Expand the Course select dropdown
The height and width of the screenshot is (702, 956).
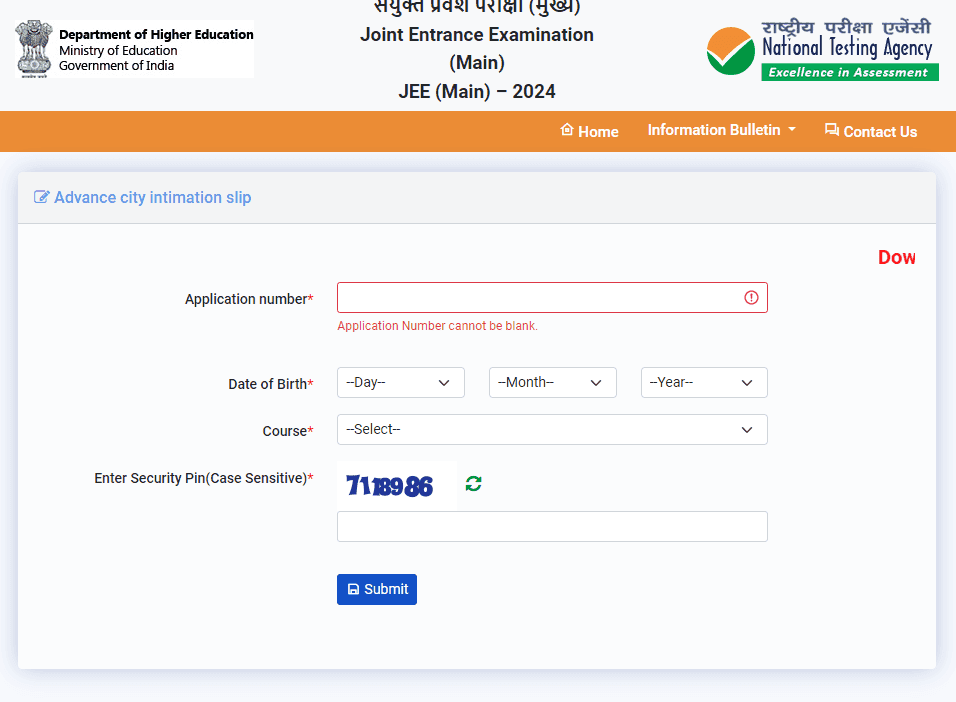tap(552, 430)
